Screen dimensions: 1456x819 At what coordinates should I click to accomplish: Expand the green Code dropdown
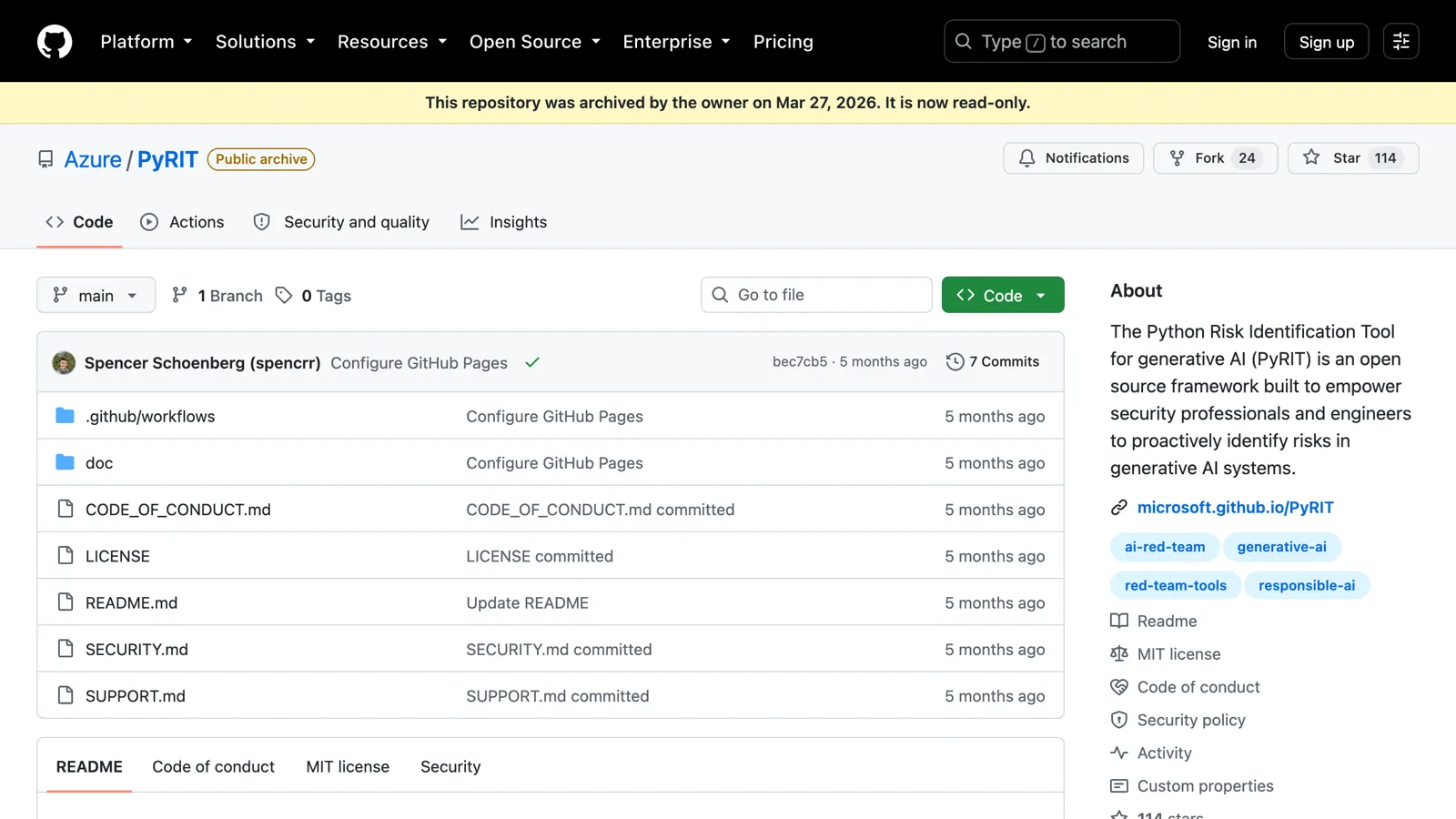click(x=1003, y=295)
